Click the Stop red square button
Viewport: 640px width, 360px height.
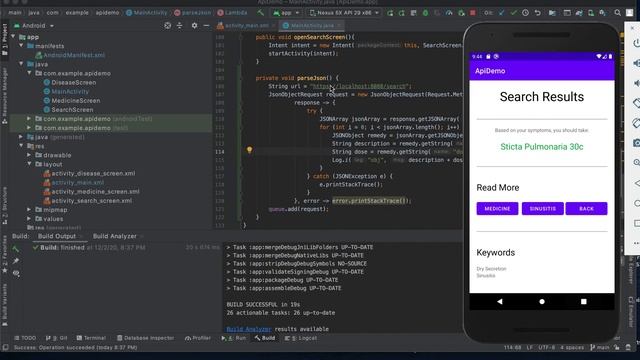[473, 13]
